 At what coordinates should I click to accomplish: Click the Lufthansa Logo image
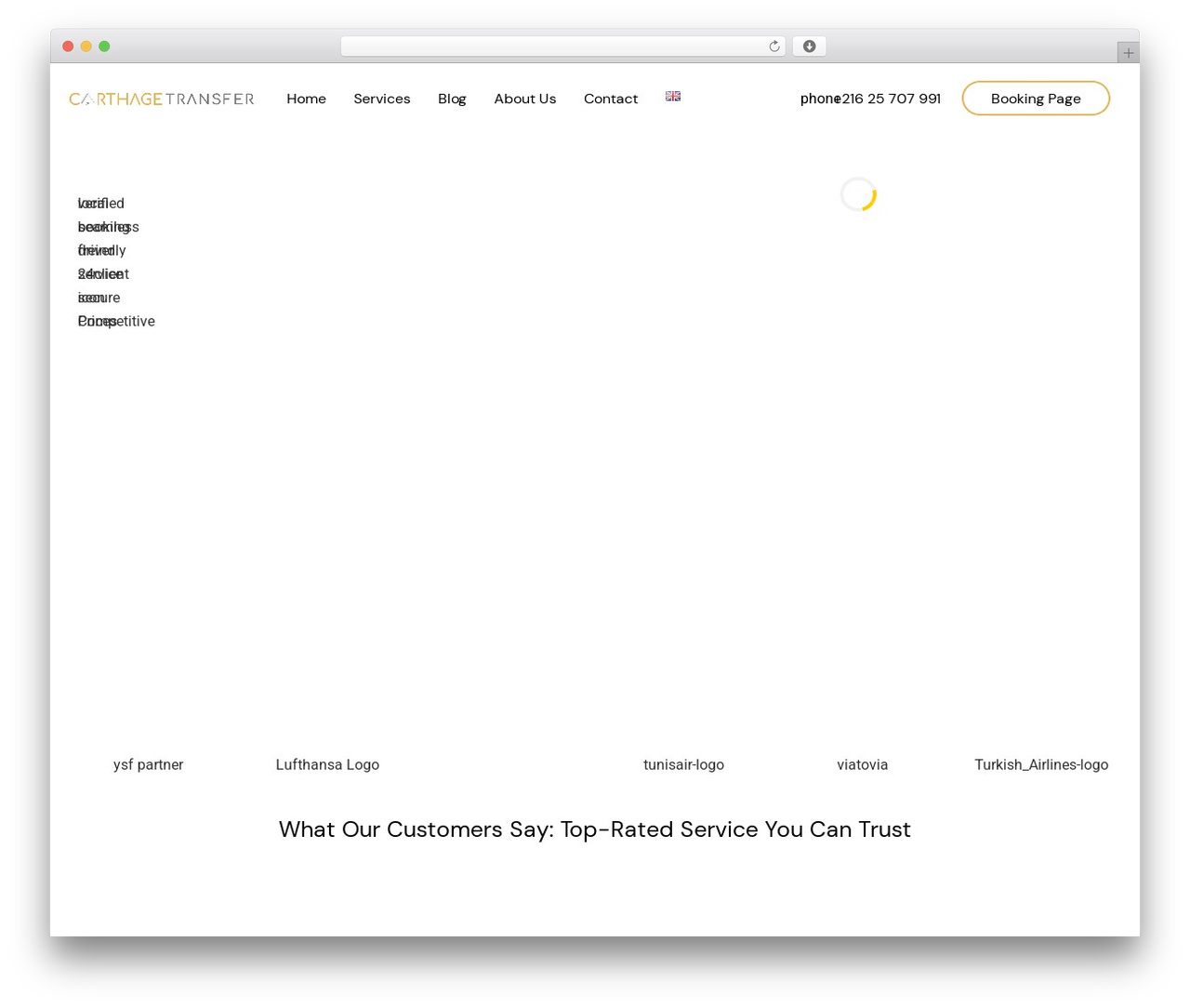point(327,764)
